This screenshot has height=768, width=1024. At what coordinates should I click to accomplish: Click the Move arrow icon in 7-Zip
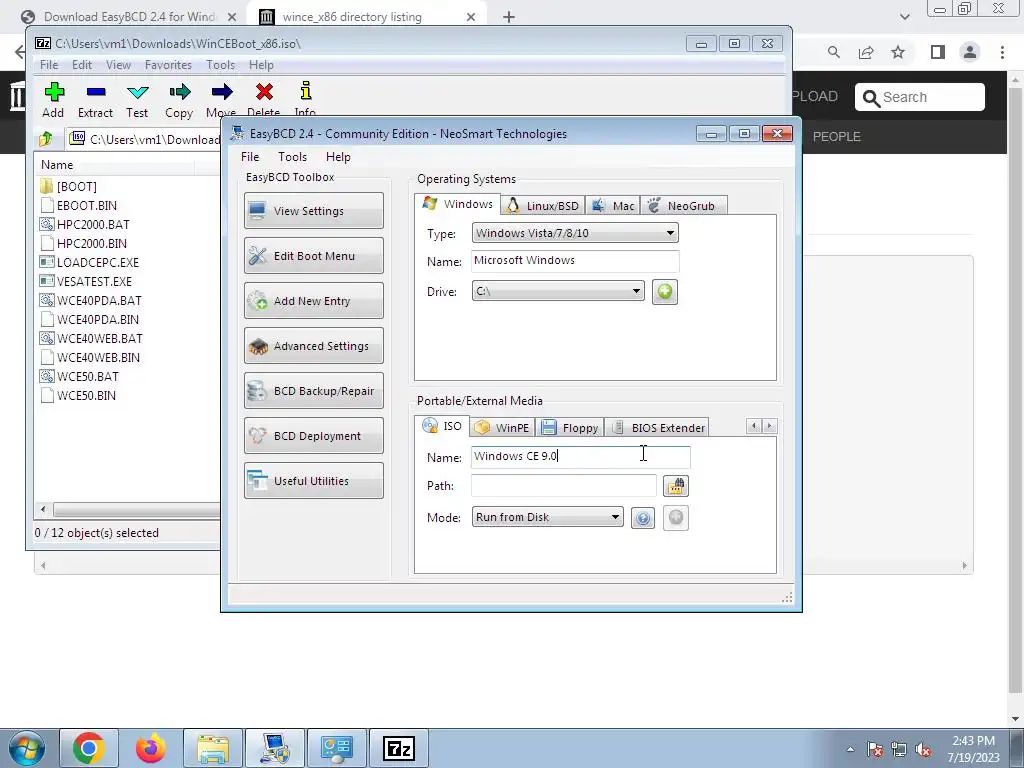click(221, 91)
